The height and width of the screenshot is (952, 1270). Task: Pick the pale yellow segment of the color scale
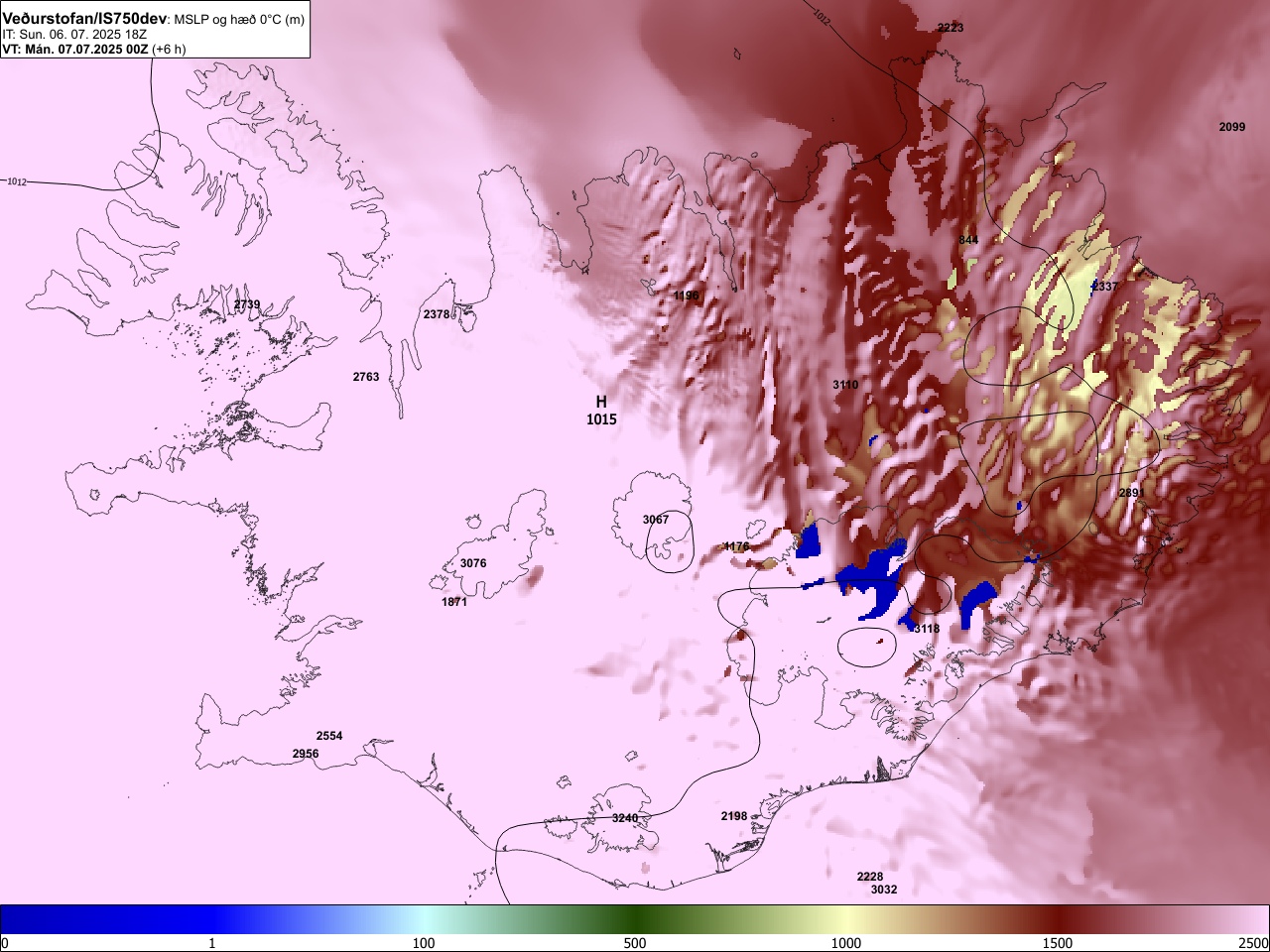846,919
